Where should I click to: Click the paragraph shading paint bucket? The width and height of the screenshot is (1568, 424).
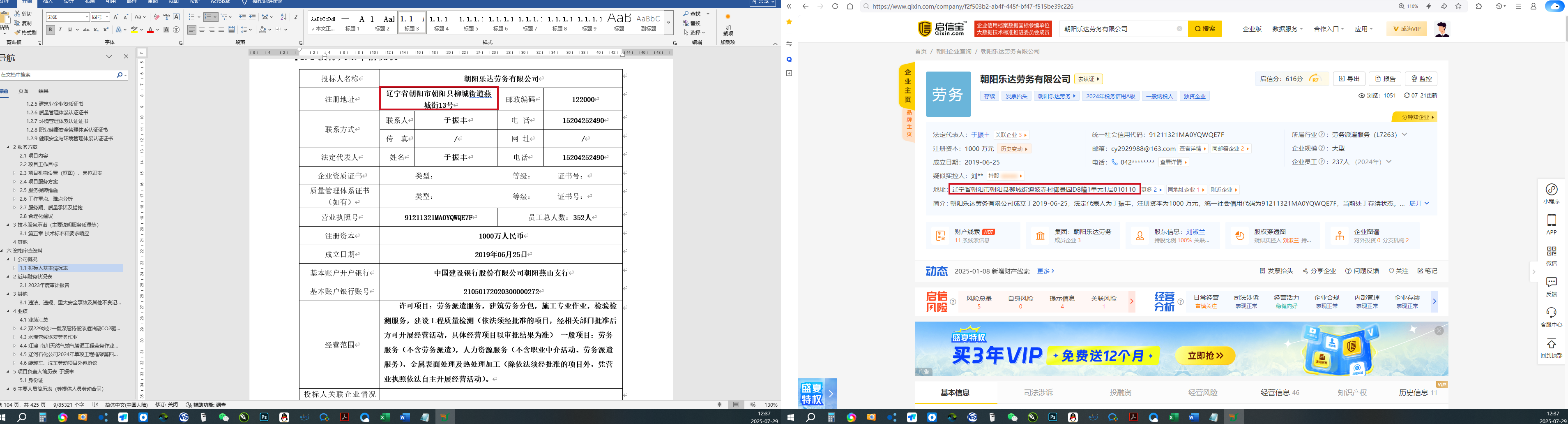263,30
